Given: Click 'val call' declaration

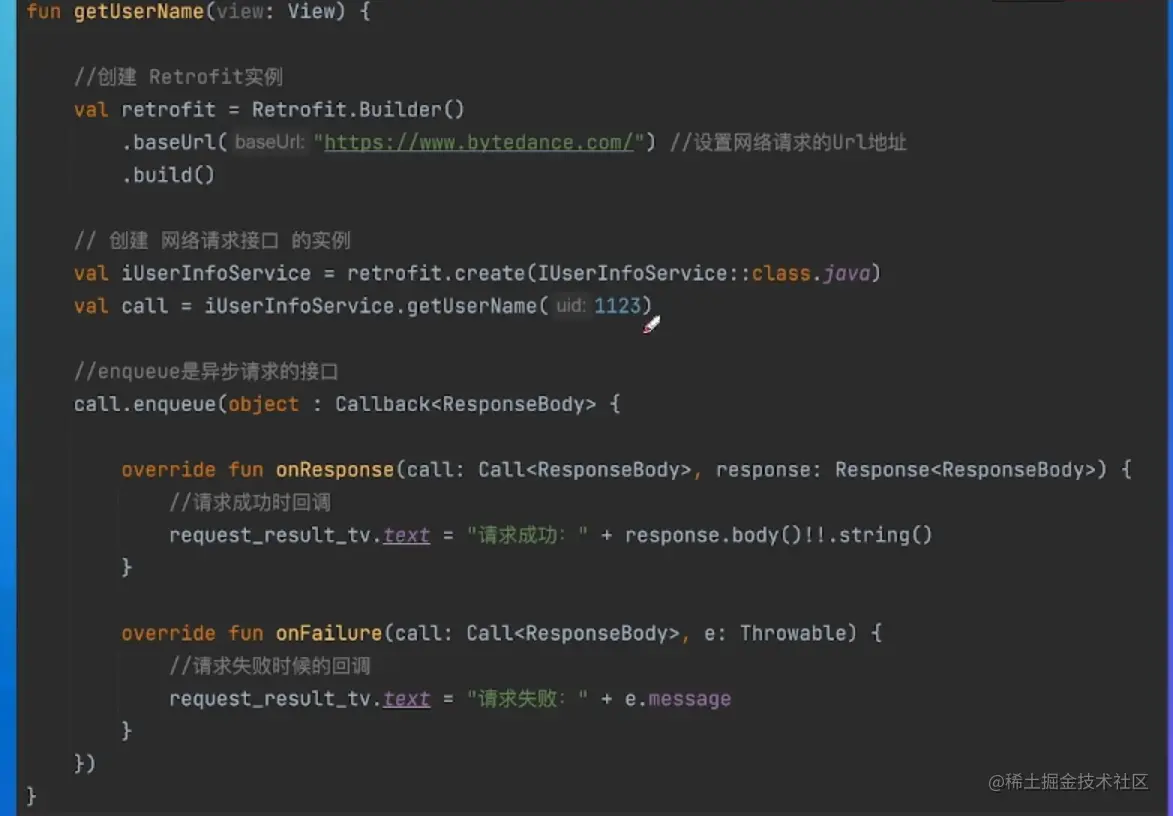Looking at the screenshot, I should pyautogui.click(x=120, y=306).
